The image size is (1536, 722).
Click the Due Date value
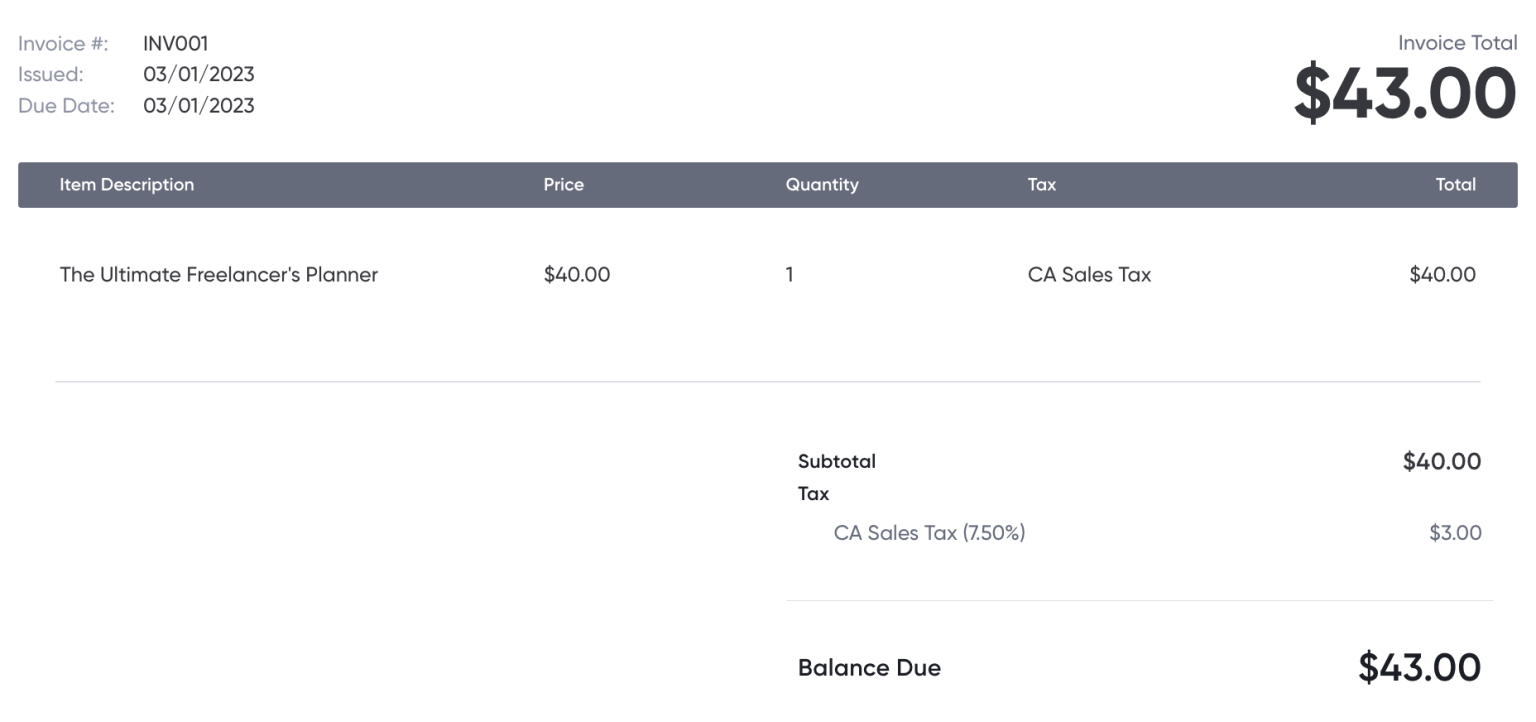tap(198, 105)
